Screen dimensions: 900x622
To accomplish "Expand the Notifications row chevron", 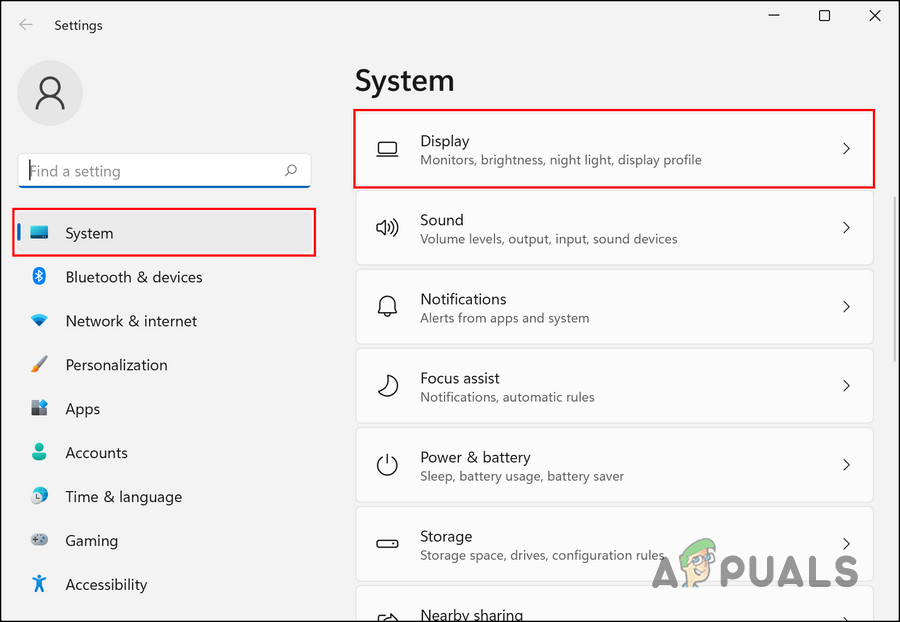I will (x=846, y=306).
